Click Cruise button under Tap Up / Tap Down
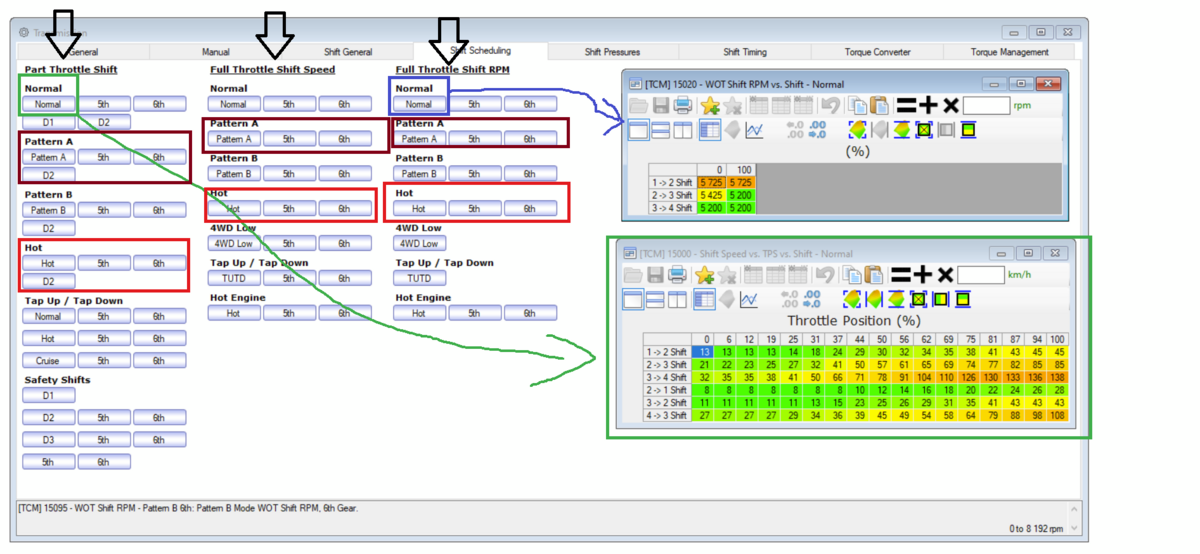1200x554 pixels. (x=48, y=361)
